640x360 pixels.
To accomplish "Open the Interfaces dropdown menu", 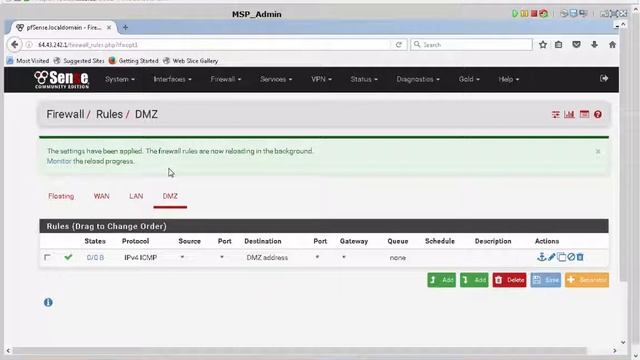I will 172,79.
